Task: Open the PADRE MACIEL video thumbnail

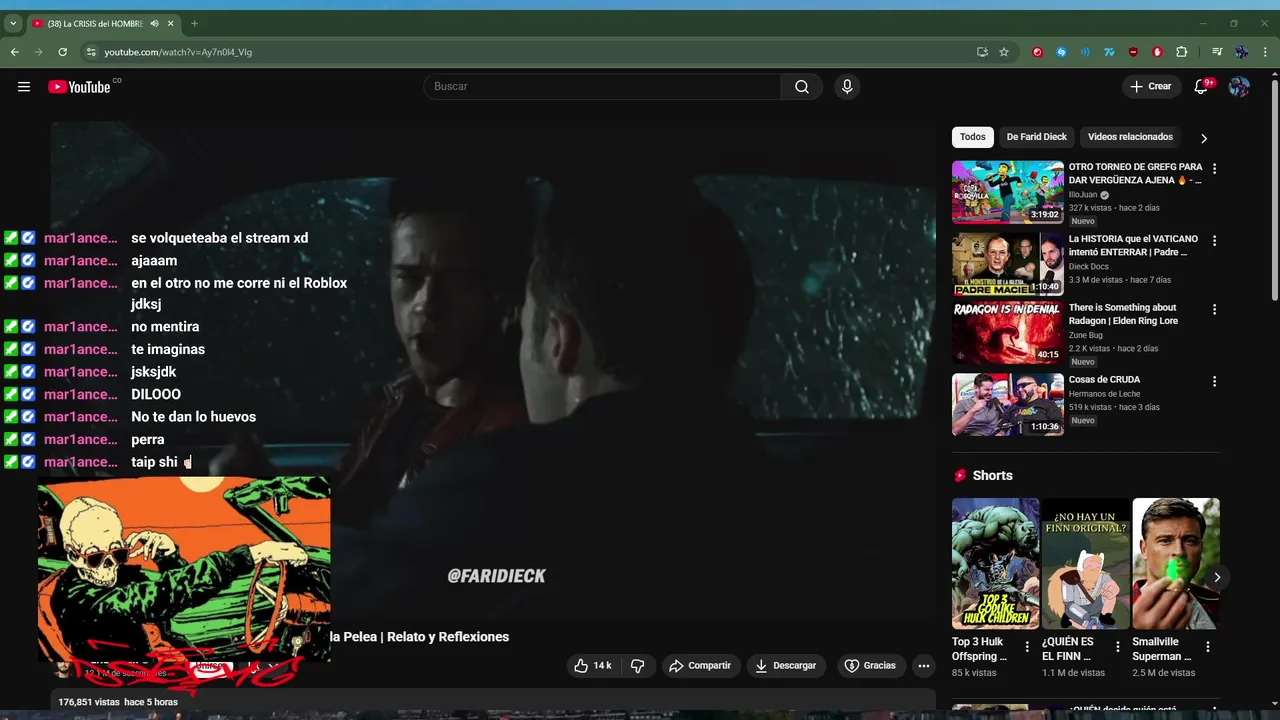Action: (1007, 264)
